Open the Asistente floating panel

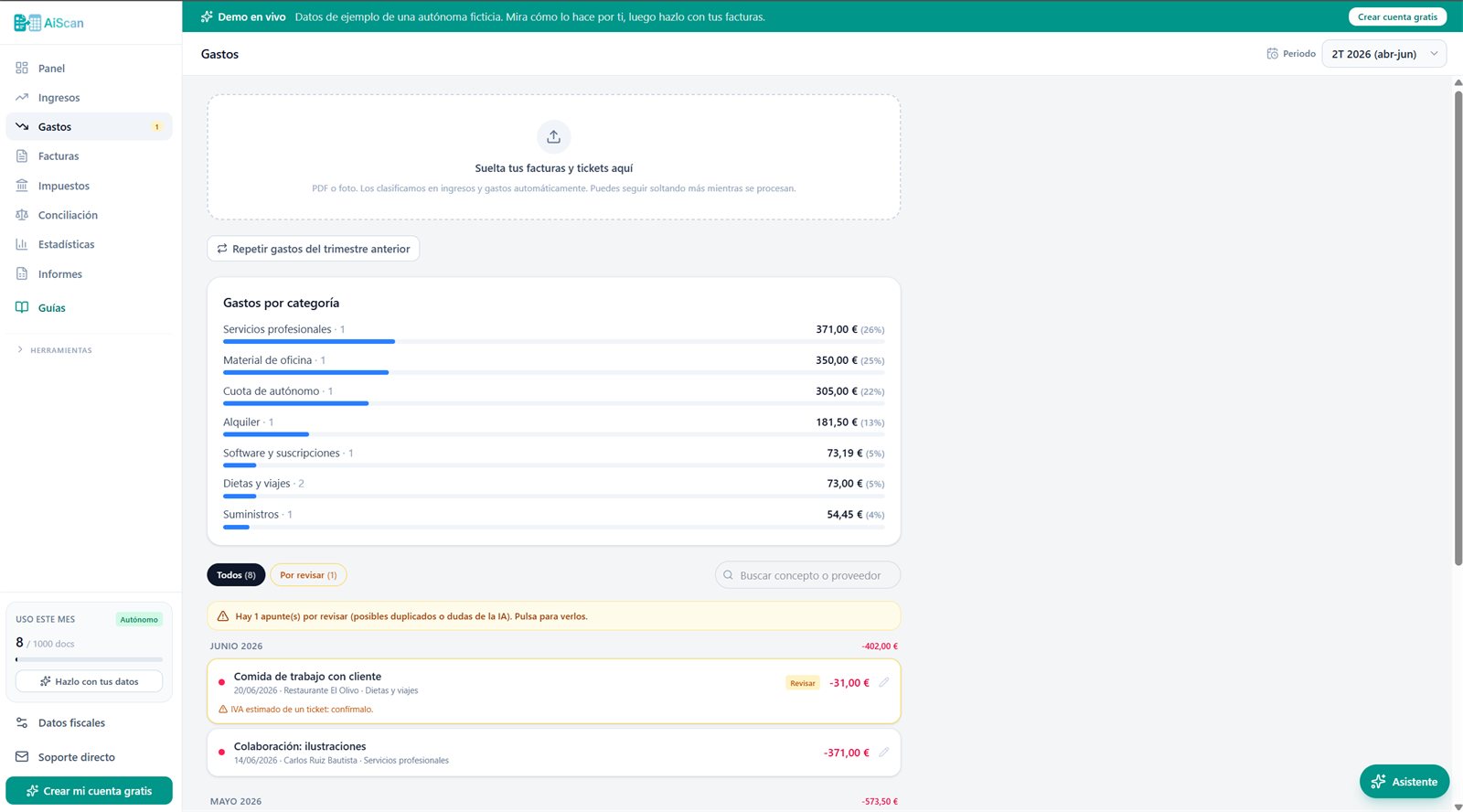point(1404,782)
